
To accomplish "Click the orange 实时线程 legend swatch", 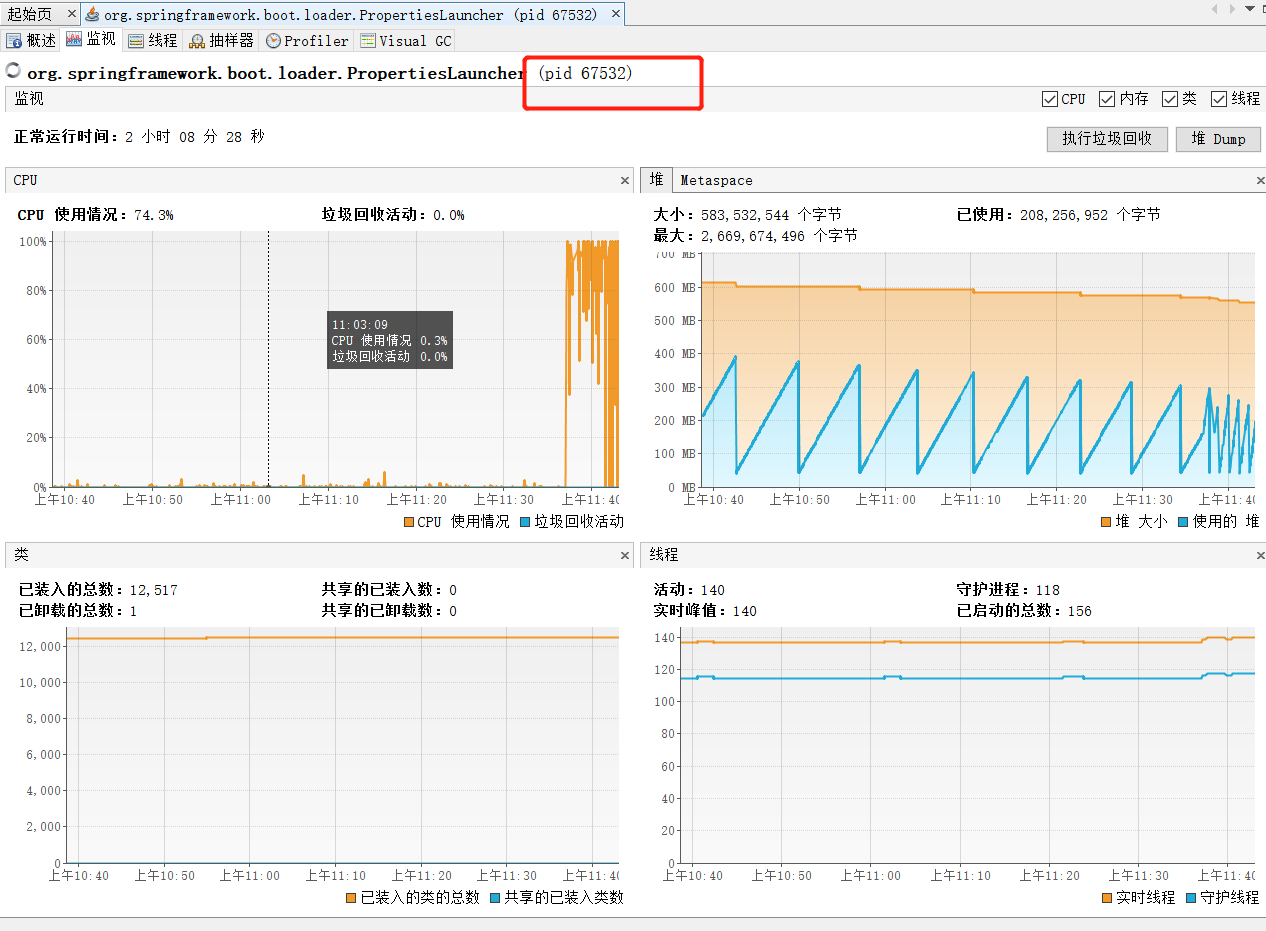I will pyautogui.click(x=1107, y=898).
